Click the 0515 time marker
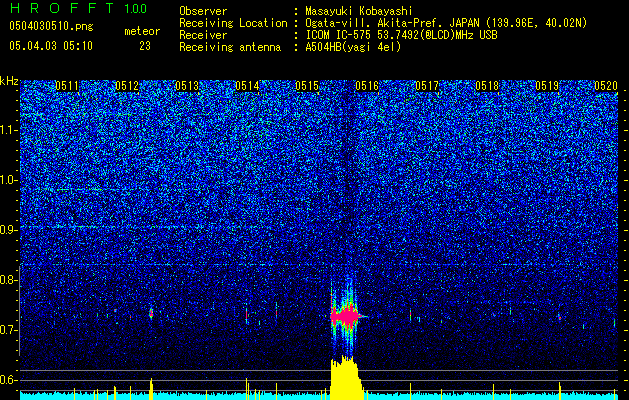The width and height of the screenshot is (629, 400). click(x=307, y=86)
